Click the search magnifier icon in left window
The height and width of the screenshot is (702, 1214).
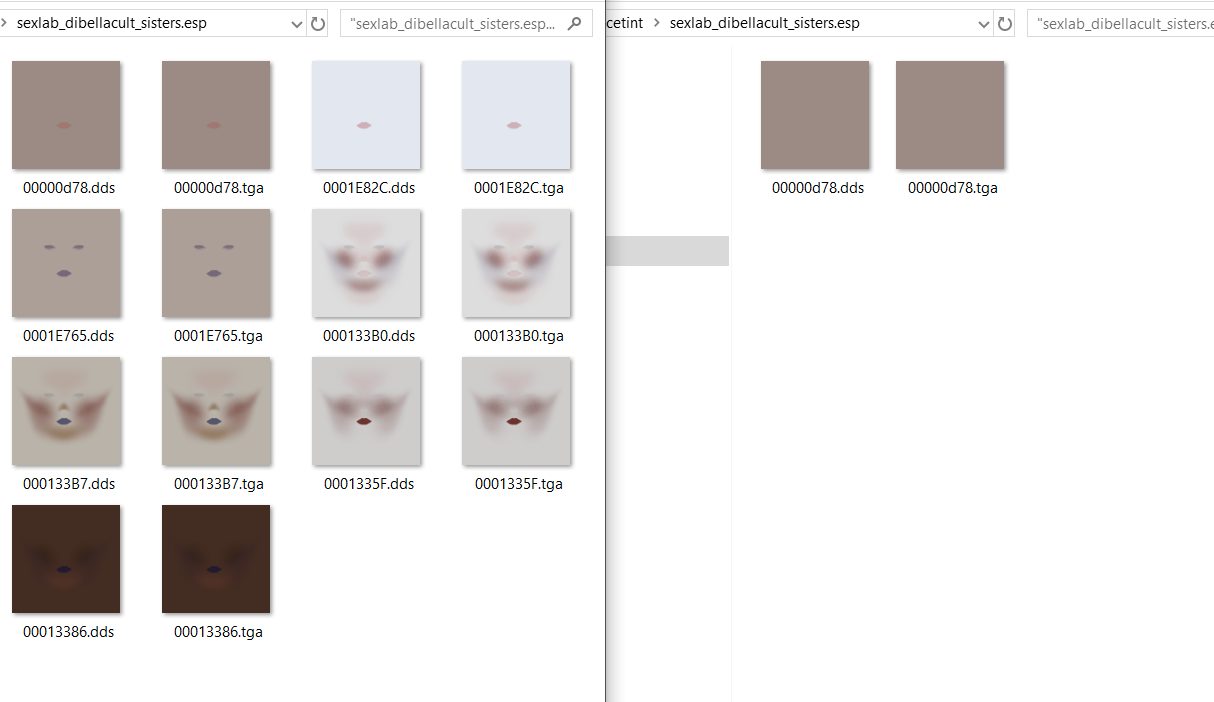point(575,23)
